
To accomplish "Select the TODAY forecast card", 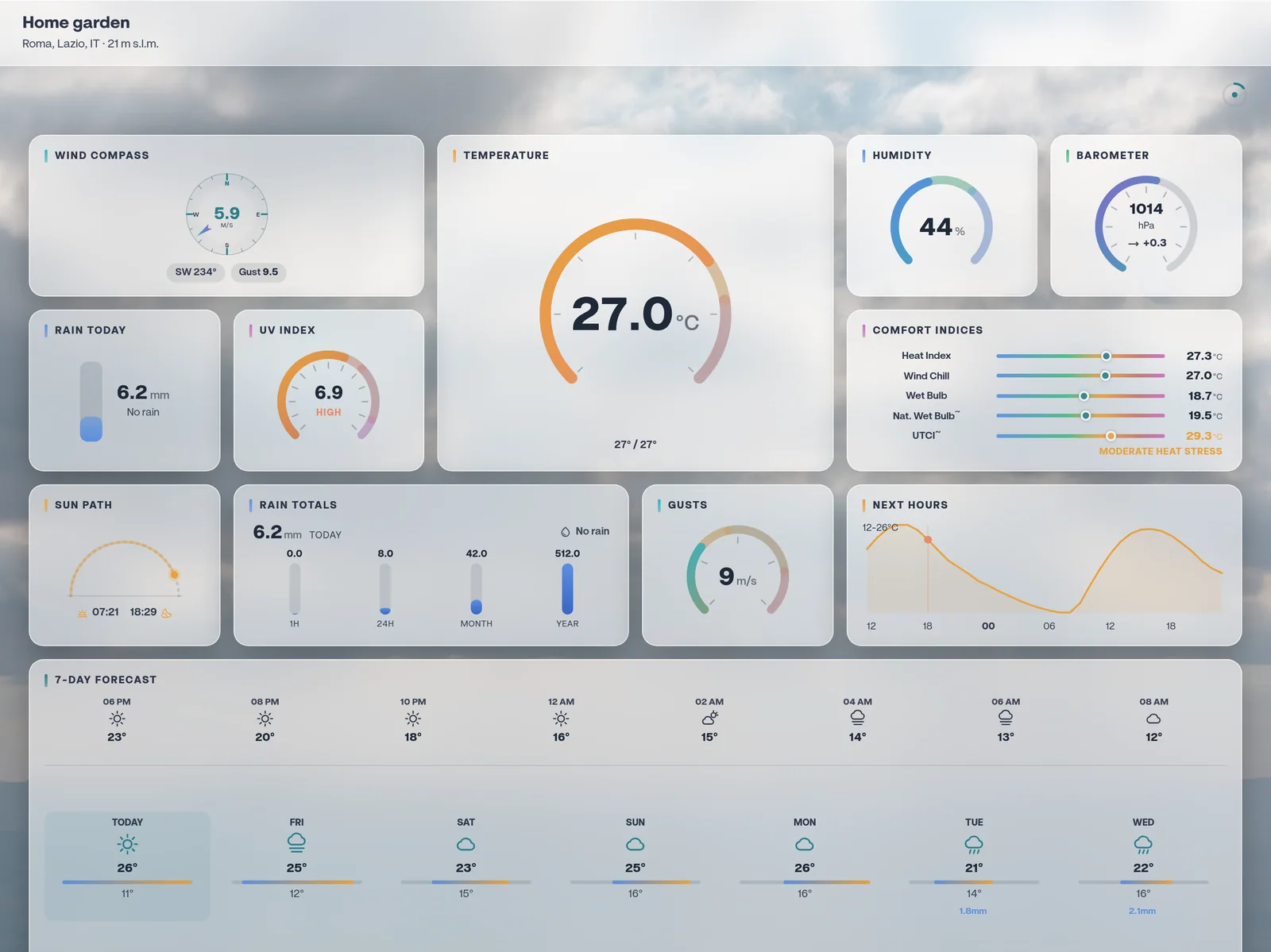I will point(127,865).
